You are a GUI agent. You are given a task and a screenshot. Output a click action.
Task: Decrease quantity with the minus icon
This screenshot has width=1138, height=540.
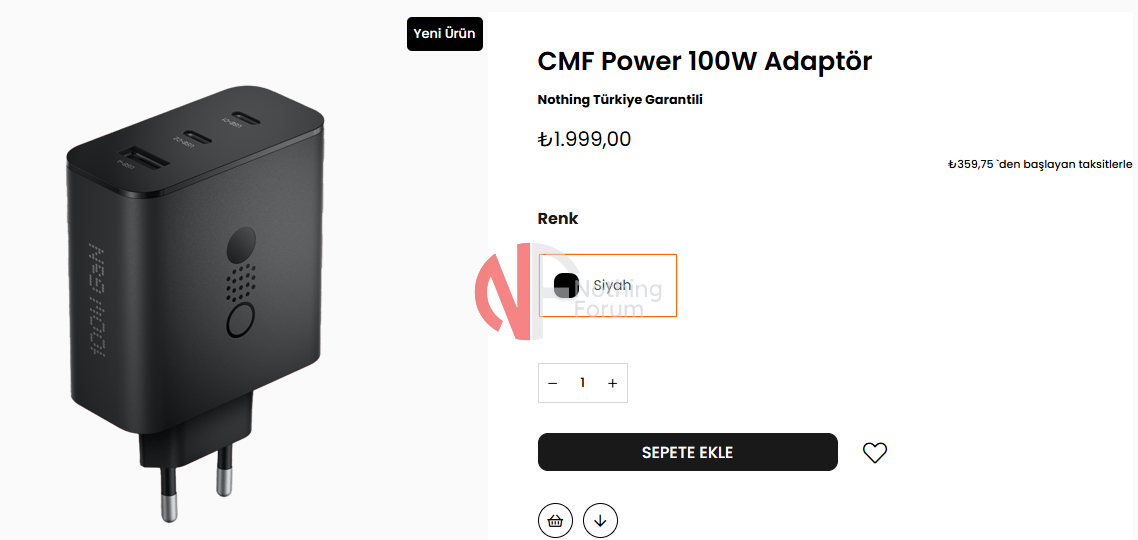click(x=552, y=383)
